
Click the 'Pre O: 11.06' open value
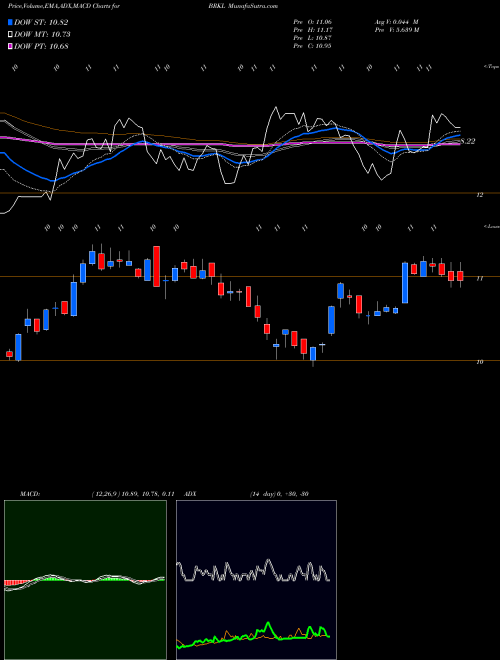pos(313,22)
